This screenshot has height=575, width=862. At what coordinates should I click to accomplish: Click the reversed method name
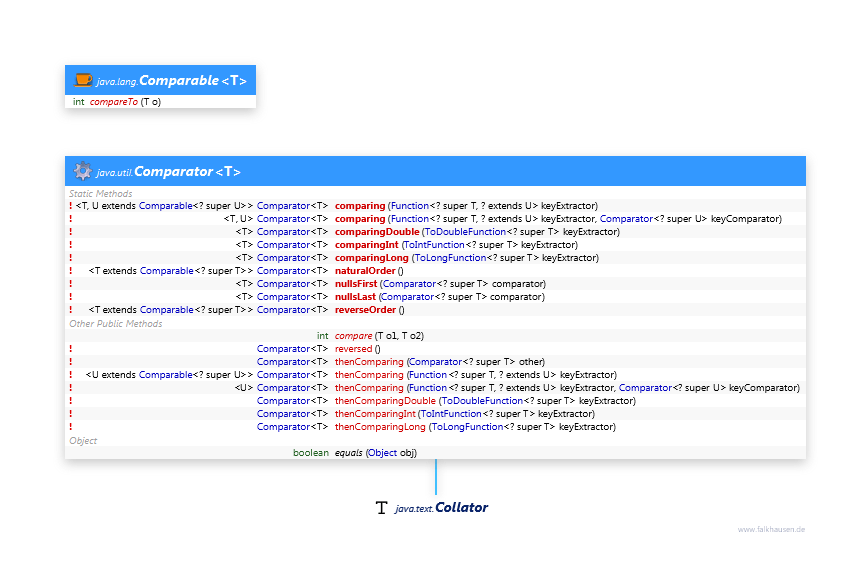tap(353, 349)
